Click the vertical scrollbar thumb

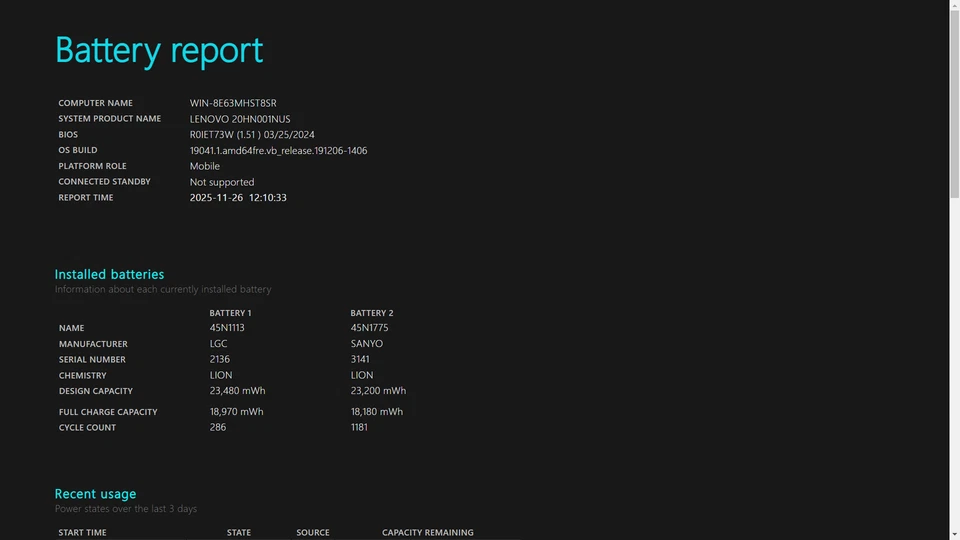pyautogui.click(x=954, y=103)
